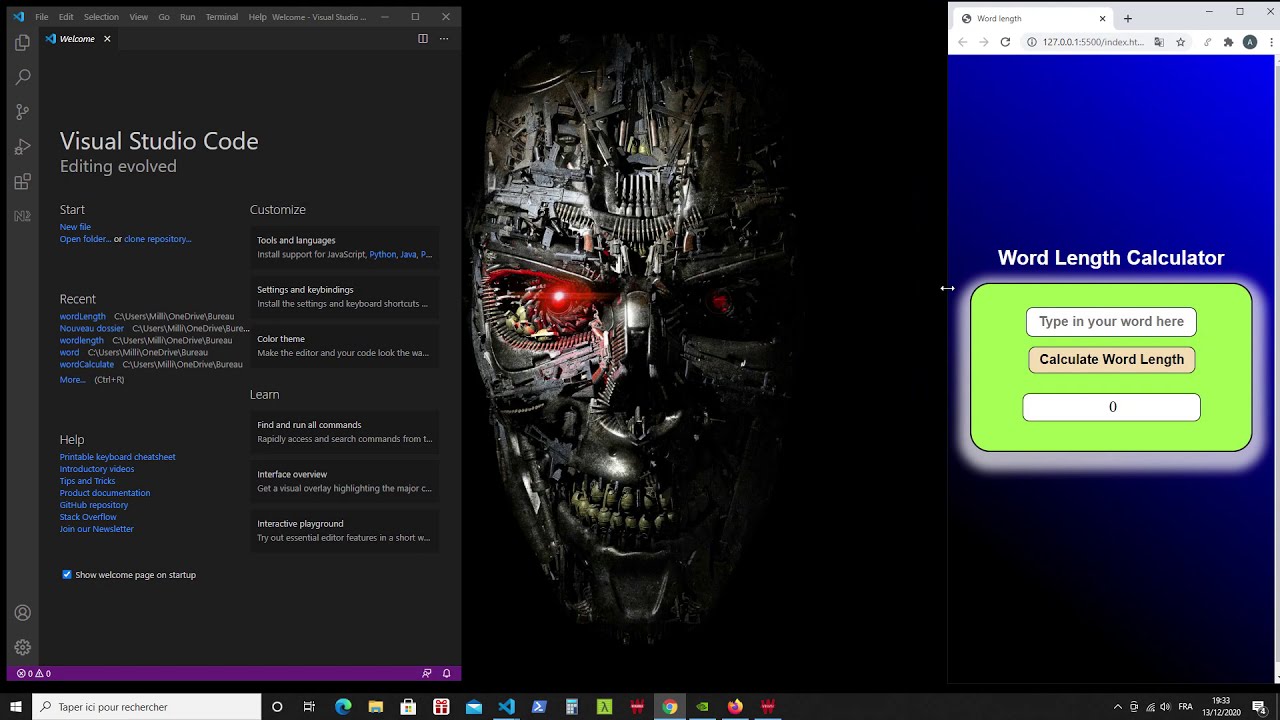Click the Windows taskbar search box
The height and width of the screenshot is (720, 1280).
click(x=147, y=707)
